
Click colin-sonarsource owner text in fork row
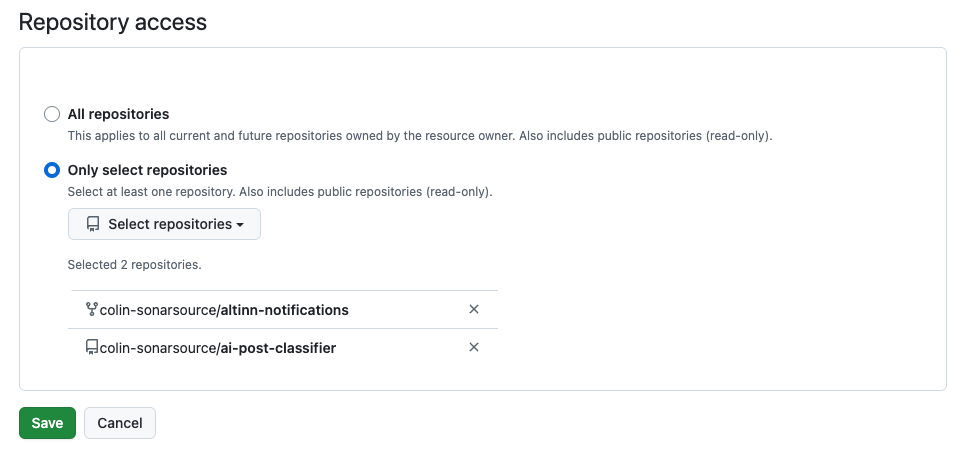click(x=156, y=310)
